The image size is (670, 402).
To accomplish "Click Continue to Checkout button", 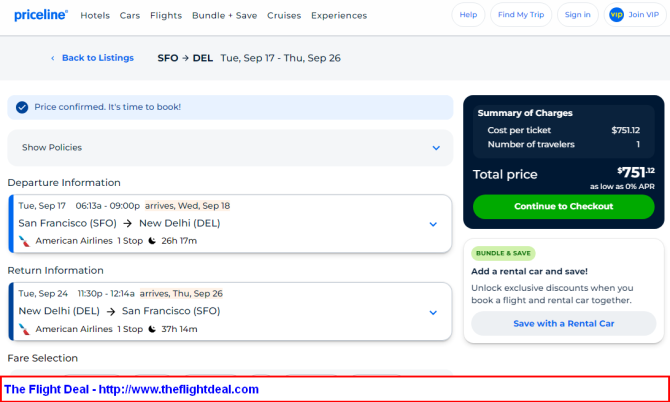I will pyautogui.click(x=564, y=207).
